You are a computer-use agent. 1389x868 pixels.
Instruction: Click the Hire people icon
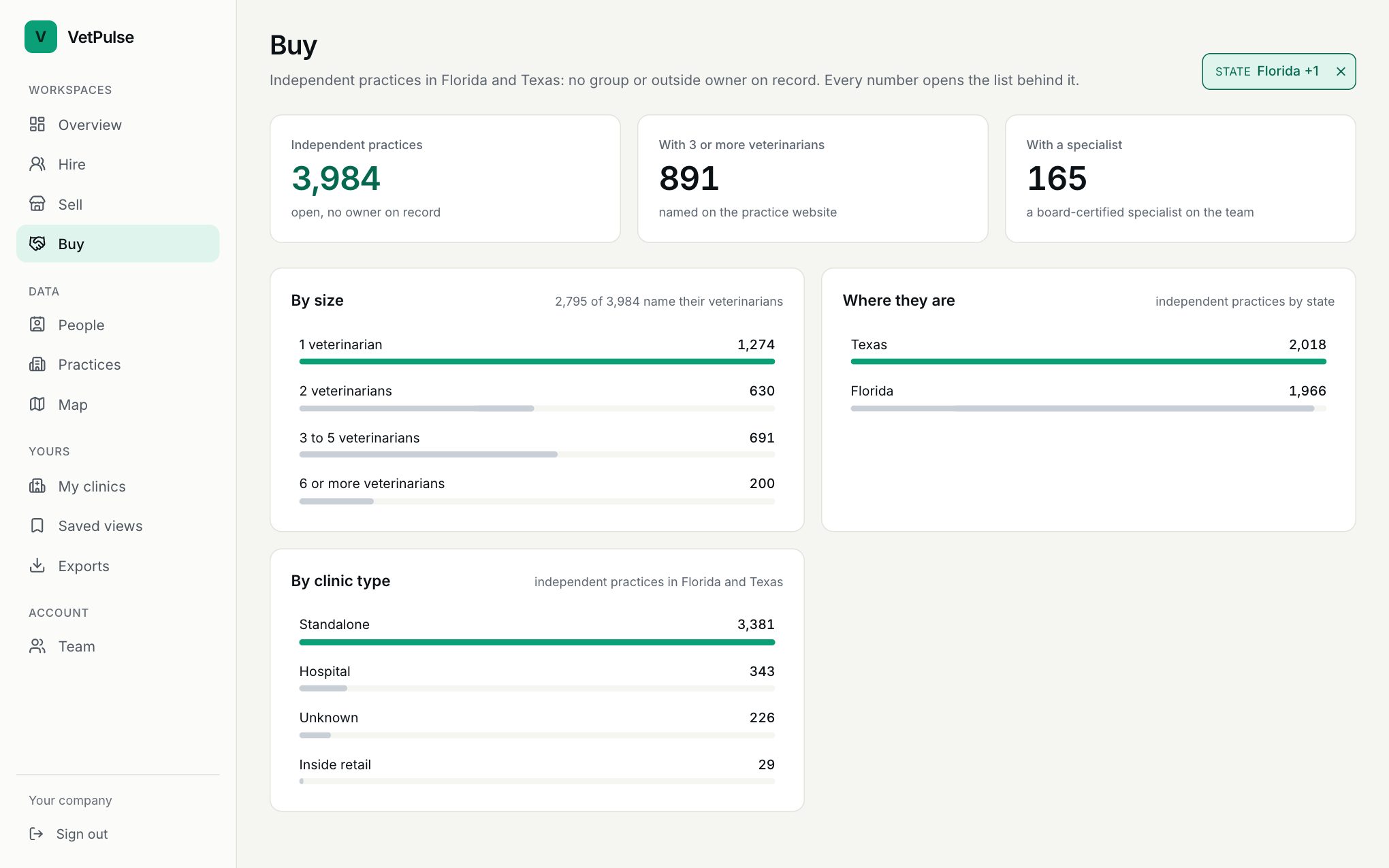[37, 164]
